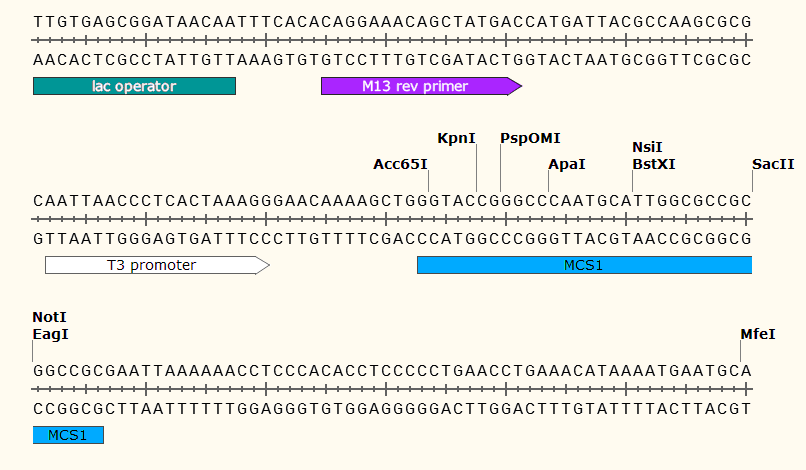Click the PspOMI cut site label

530,137
